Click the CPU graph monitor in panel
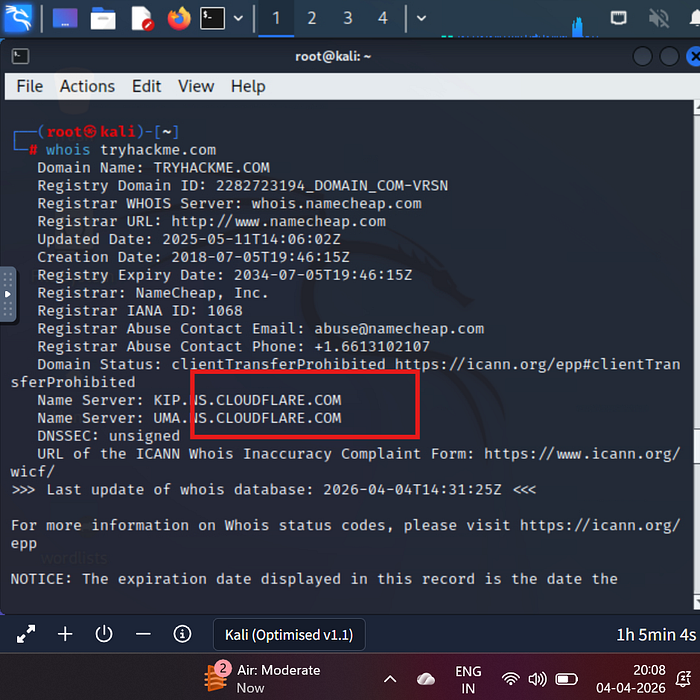Image resolution: width=700 pixels, height=700 pixels. pos(520,27)
